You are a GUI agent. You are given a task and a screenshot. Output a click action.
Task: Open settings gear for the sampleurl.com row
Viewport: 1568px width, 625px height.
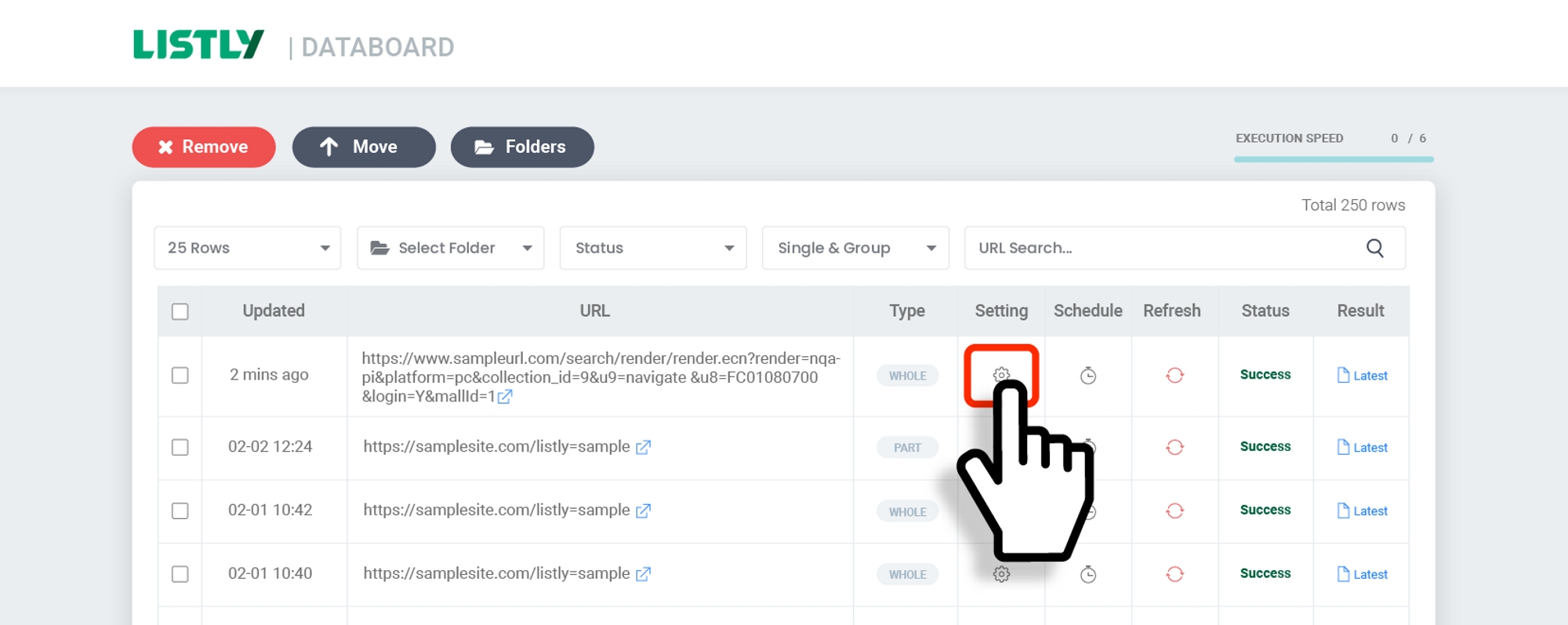click(x=1001, y=375)
